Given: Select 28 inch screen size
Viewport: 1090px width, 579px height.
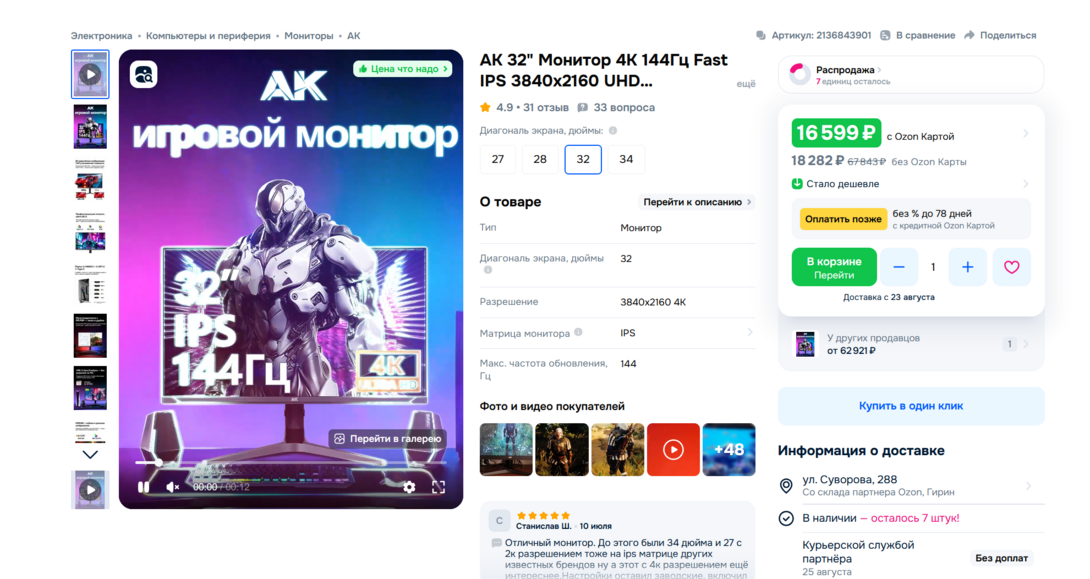Looking at the screenshot, I should coord(540,159).
